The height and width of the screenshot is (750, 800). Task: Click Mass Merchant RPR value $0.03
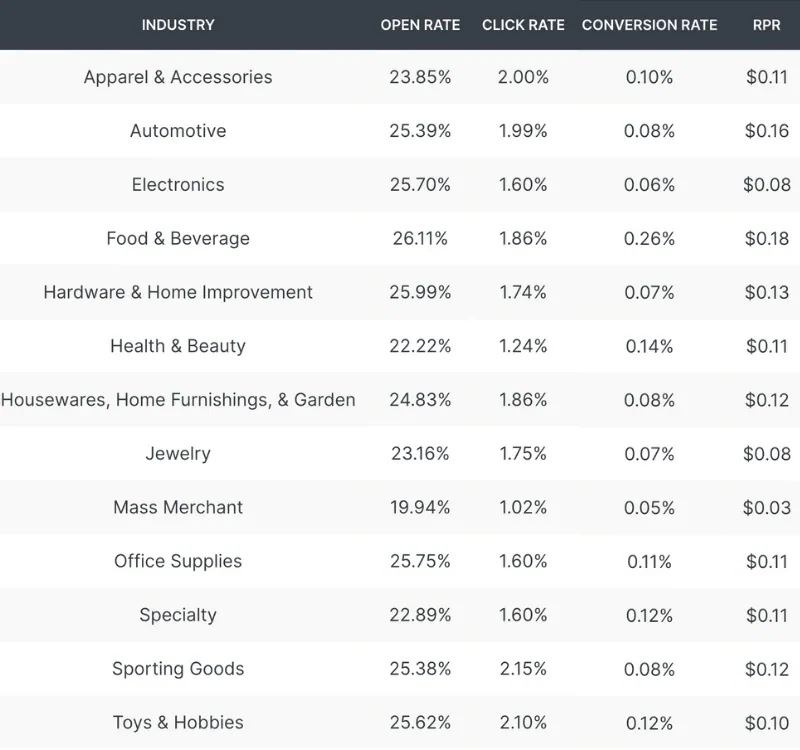click(767, 507)
